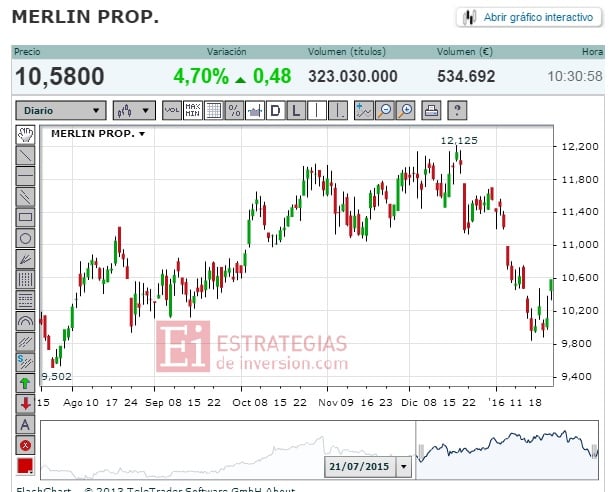Image resolution: width=609 pixels, height=492 pixels.
Task: Open the 21/07/2015 date dropdown arrow
Action: point(404,466)
